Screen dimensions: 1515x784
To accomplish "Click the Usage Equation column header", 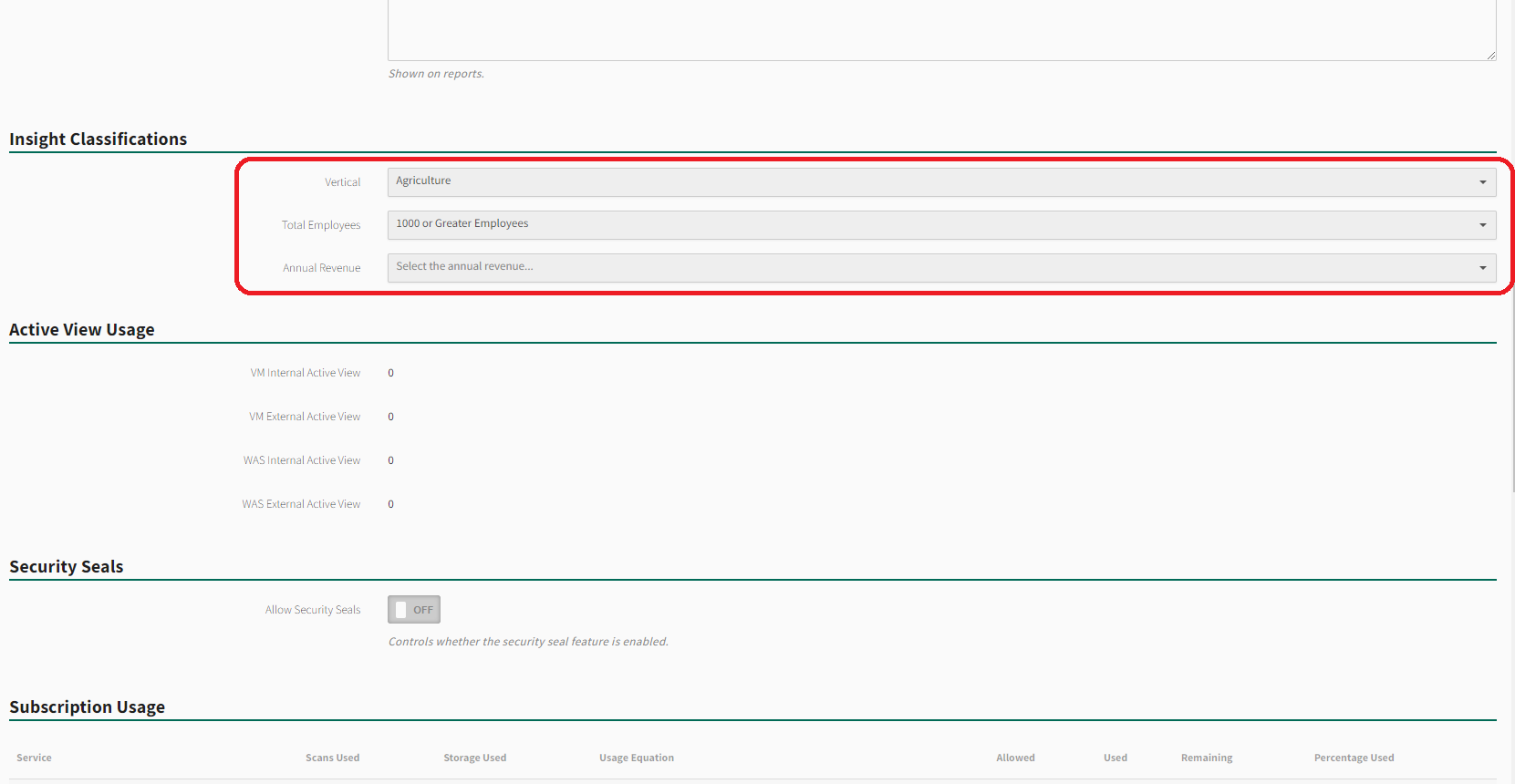I will click(x=636, y=758).
